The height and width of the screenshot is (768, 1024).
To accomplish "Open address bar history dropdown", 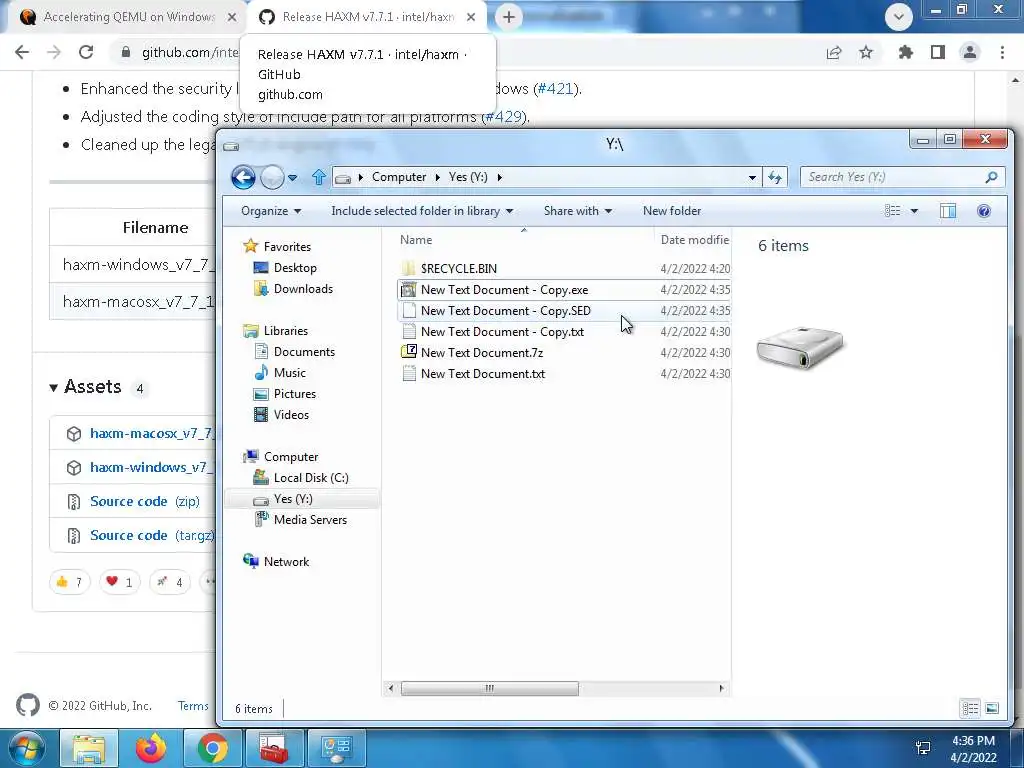I will pyautogui.click(x=752, y=178).
